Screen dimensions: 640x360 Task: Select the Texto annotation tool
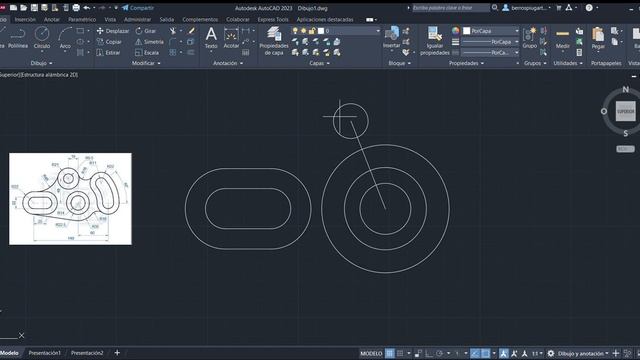[211, 38]
